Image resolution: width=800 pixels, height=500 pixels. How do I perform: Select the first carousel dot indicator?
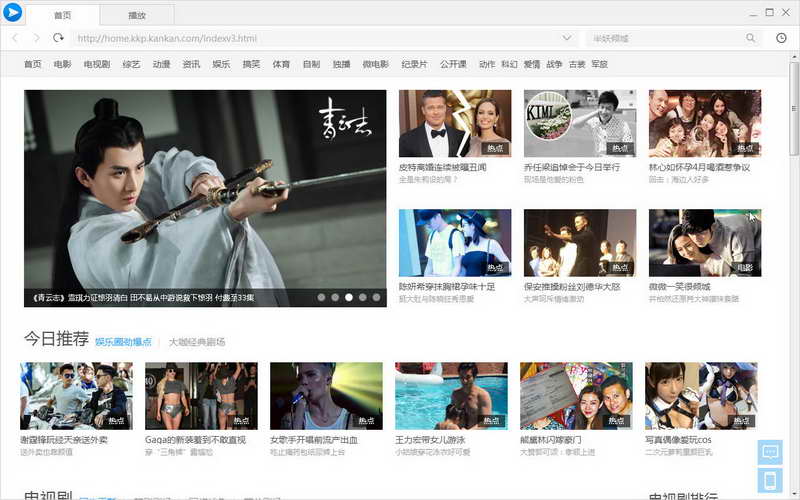click(320, 297)
